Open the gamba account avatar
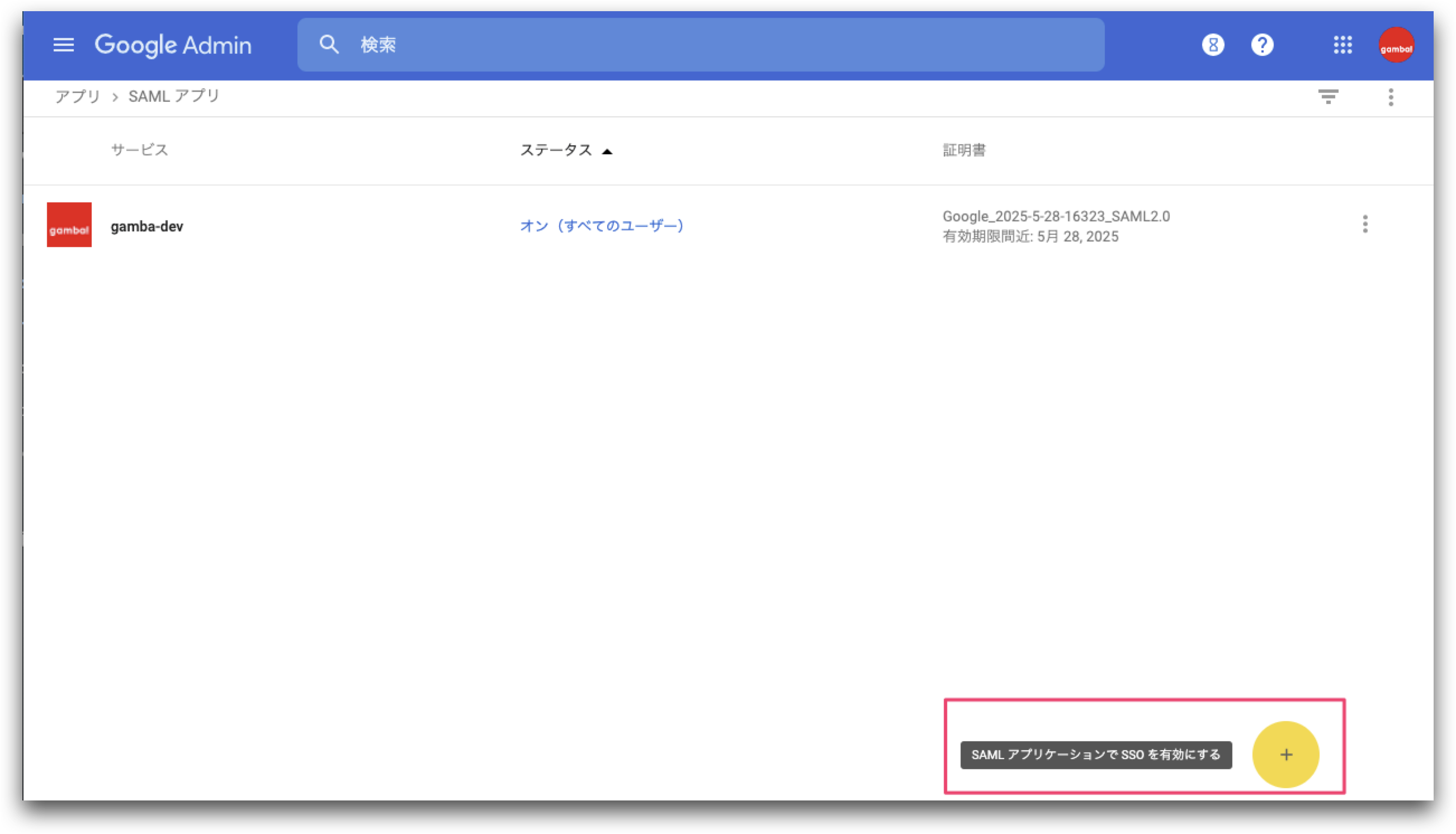The image size is (1456, 834). (x=1396, y=45)
